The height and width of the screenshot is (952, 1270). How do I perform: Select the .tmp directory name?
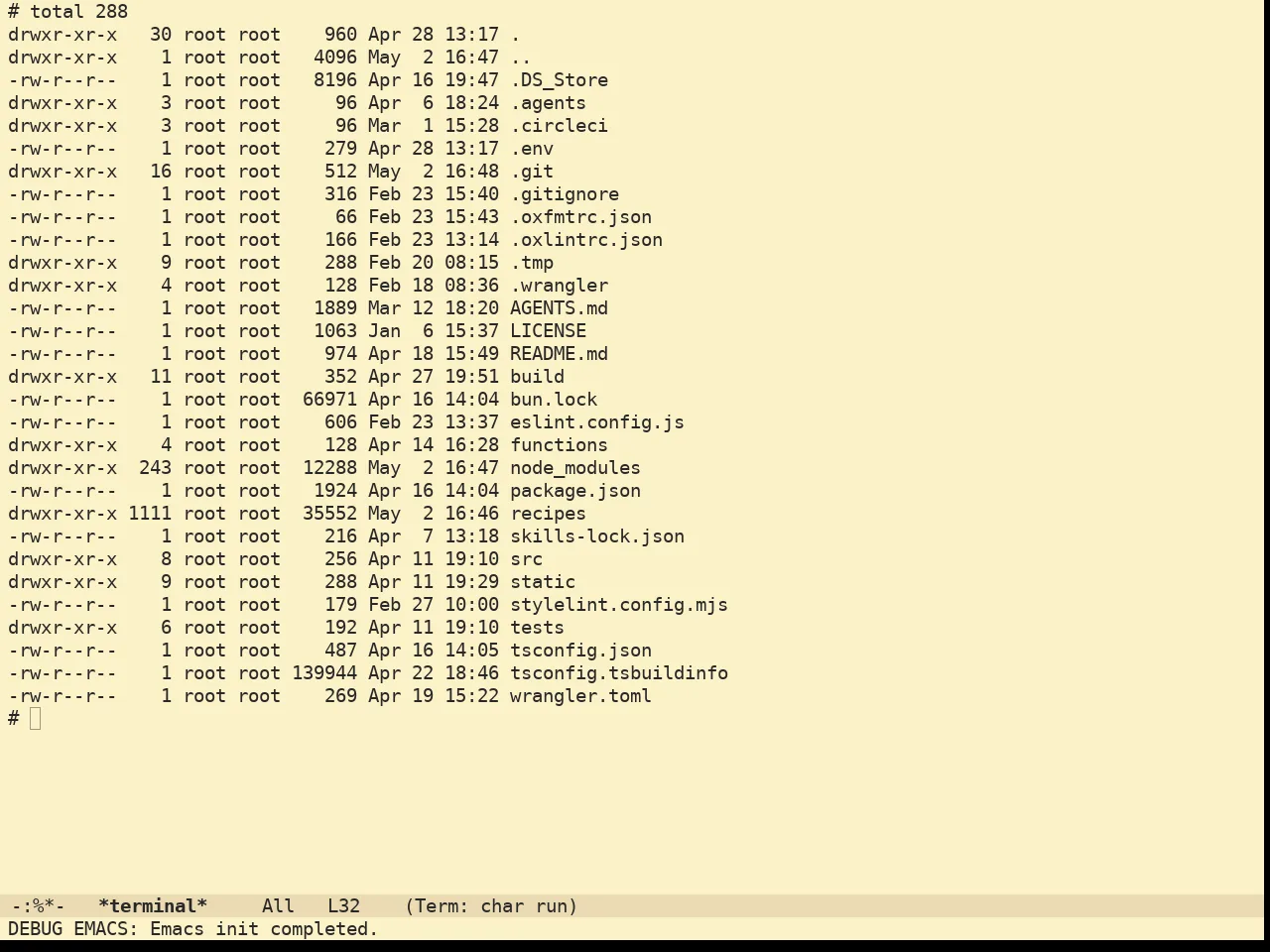click(x=532, y=263)
